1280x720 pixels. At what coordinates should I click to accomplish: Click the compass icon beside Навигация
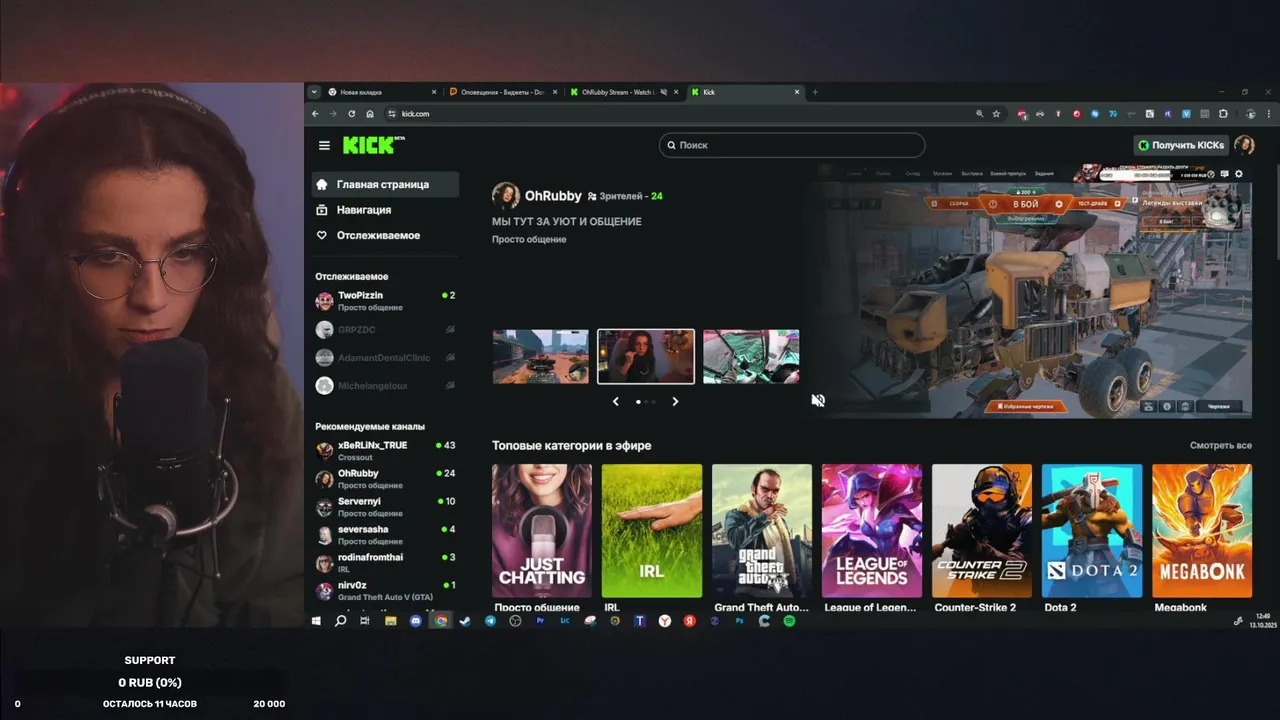pos(322,210)
